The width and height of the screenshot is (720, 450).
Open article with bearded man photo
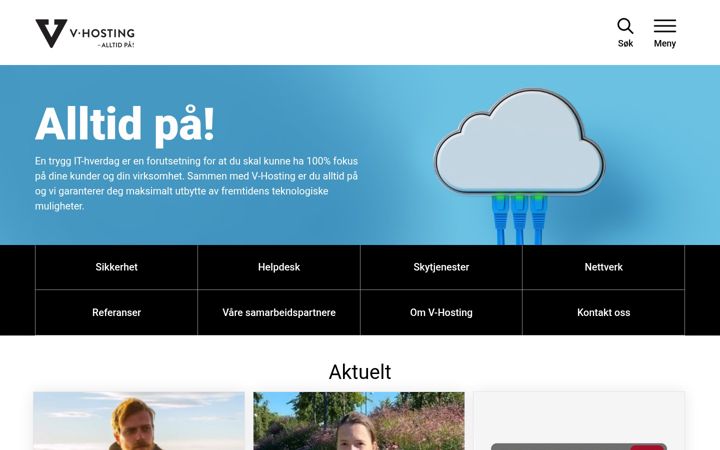click(x=139, y=421)
